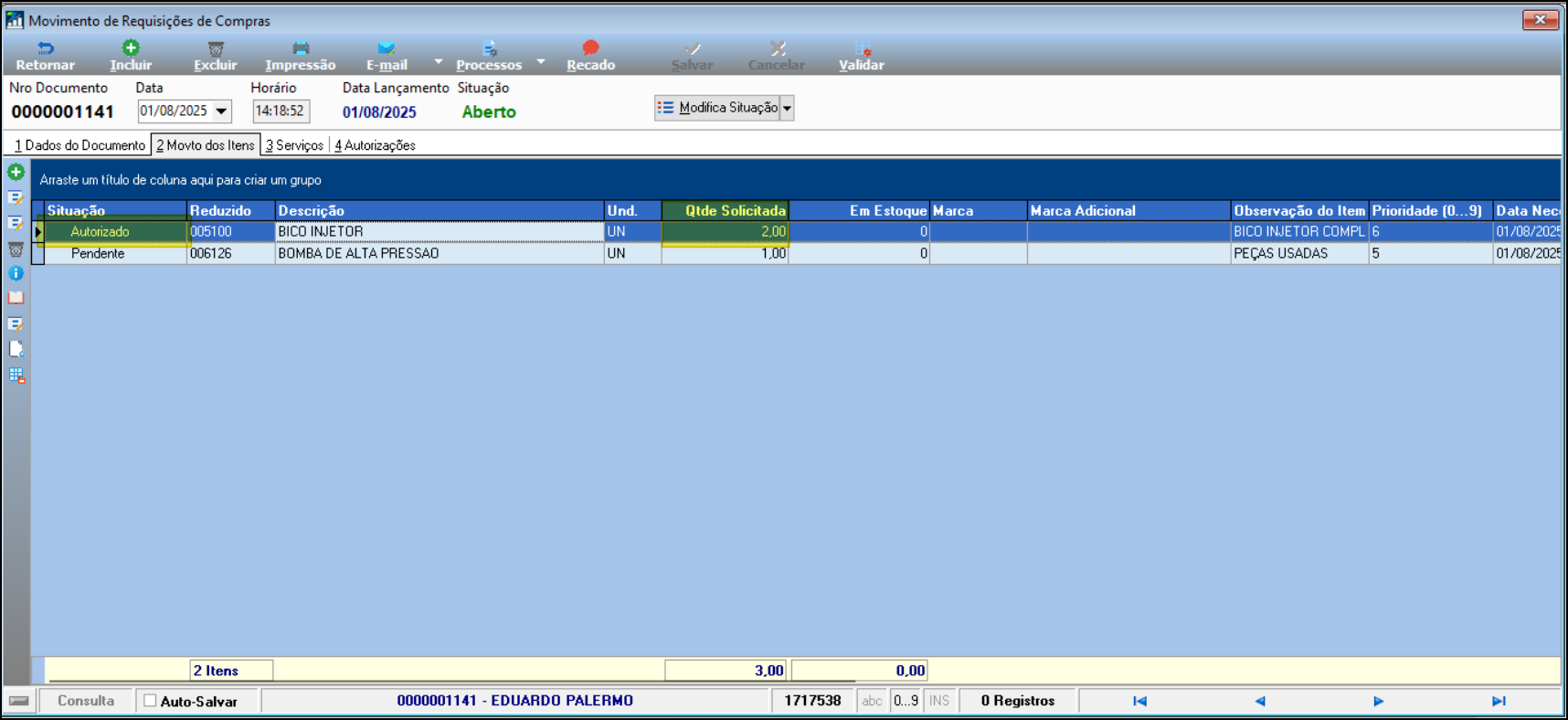This screenshot has height=720, width=1568.
Task: Click the Aberto situation status text
Action: click(x=489, y=112)
